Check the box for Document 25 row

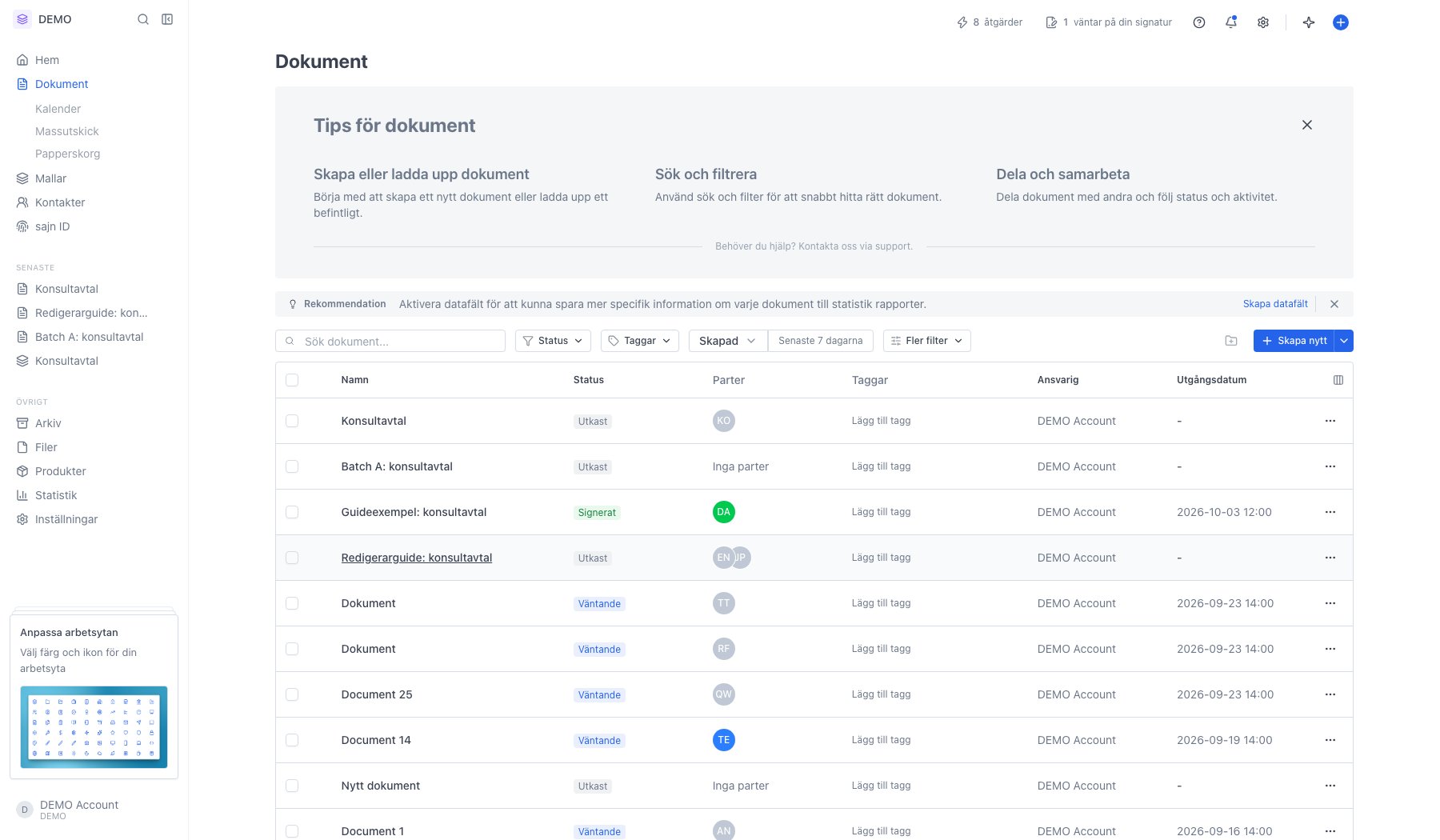[x=292, y=694]
